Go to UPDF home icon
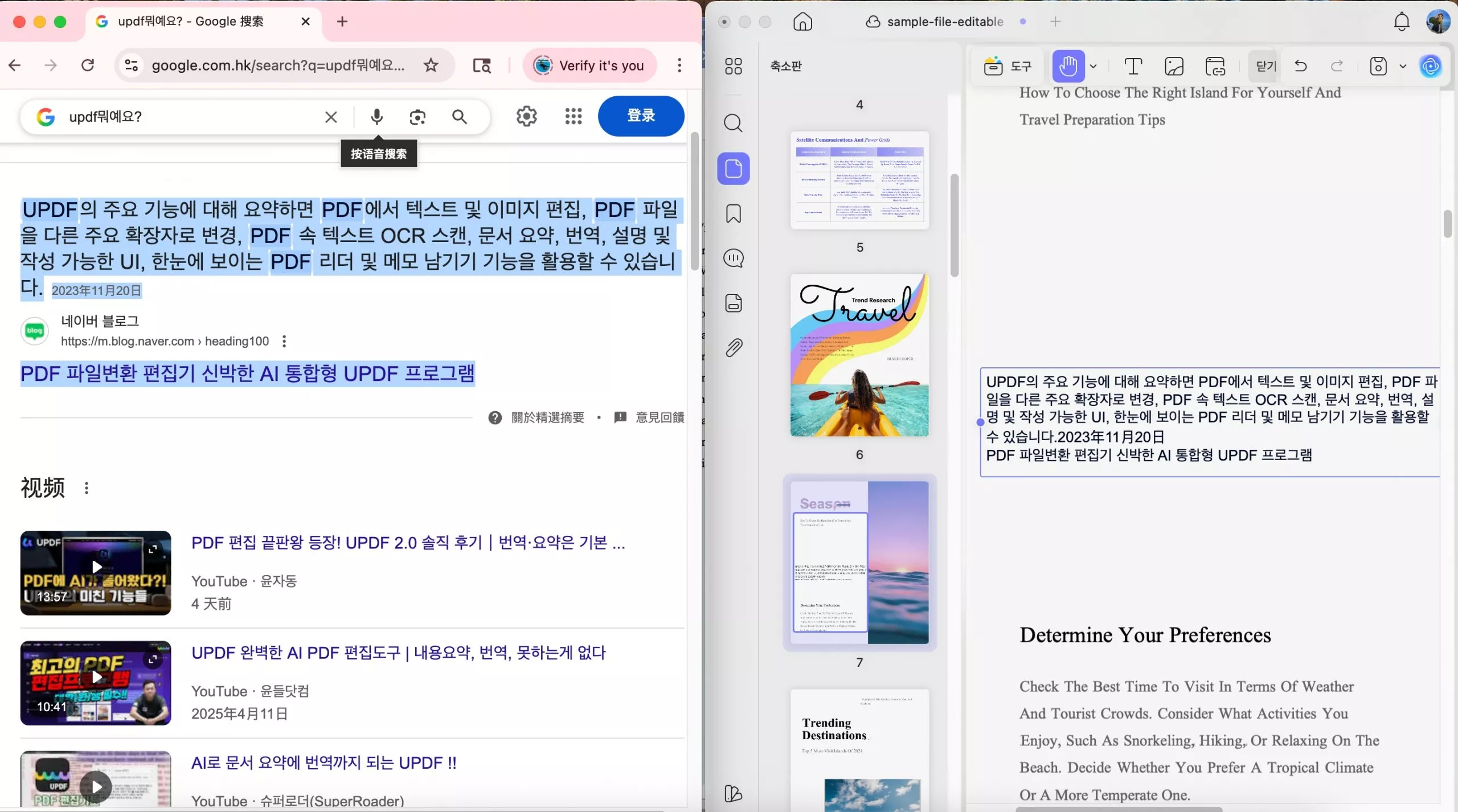Image resolution: width=1458 pixels, height=812 pixels. (x=802, y=22)
